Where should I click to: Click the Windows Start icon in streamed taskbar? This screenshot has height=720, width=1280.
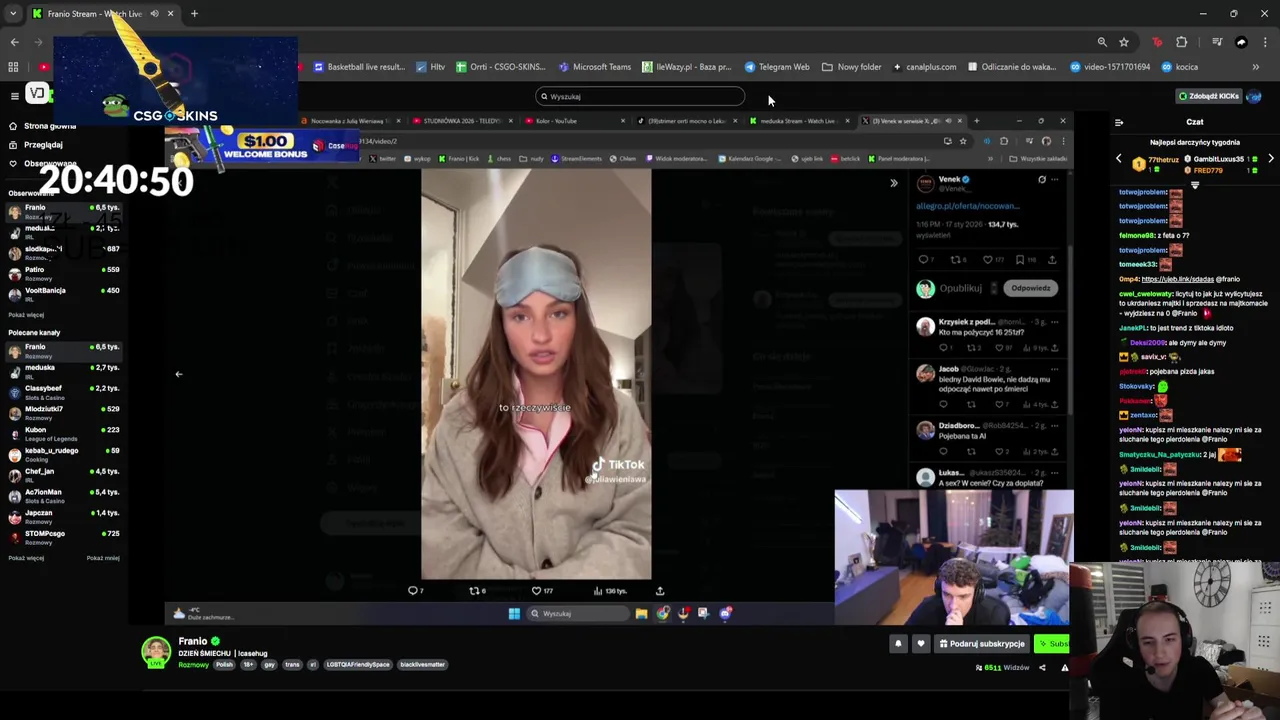514,613
